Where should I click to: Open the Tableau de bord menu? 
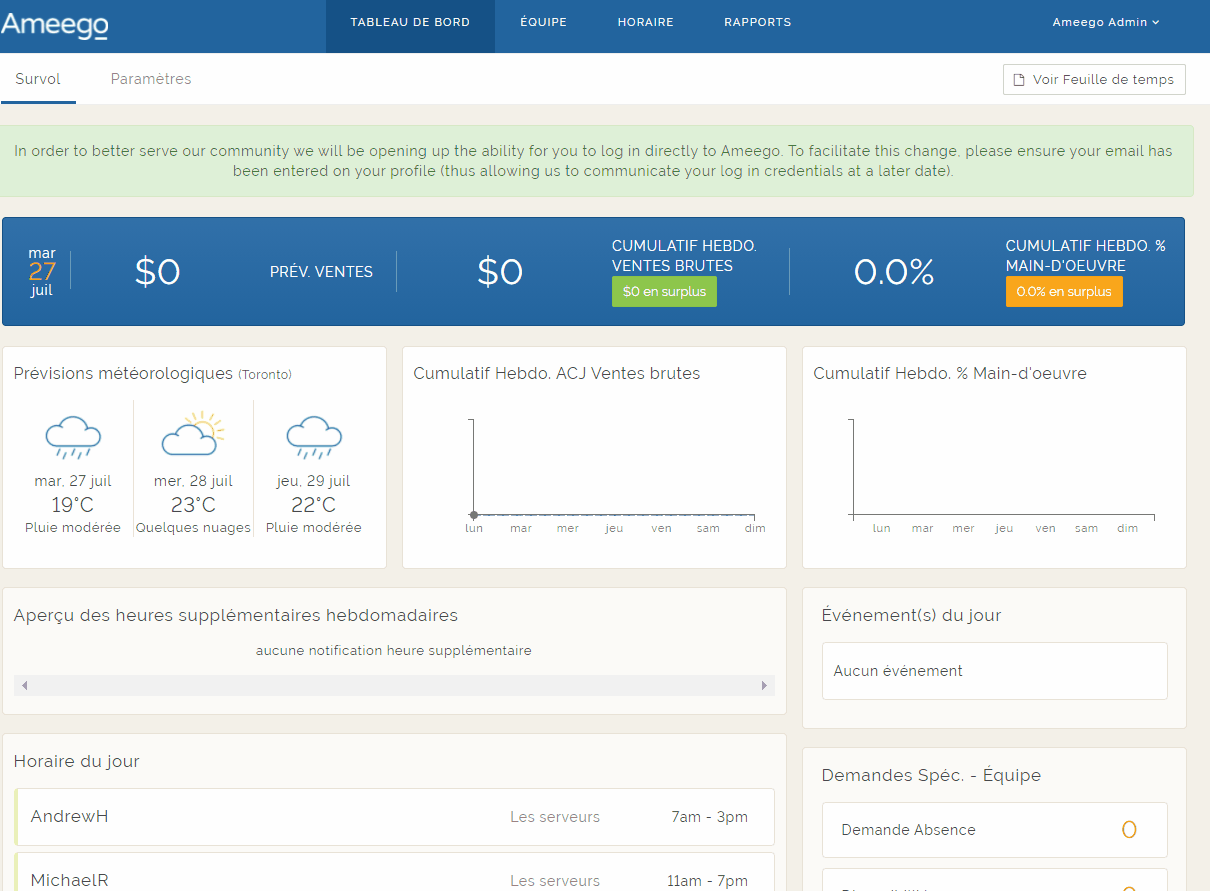410,23
